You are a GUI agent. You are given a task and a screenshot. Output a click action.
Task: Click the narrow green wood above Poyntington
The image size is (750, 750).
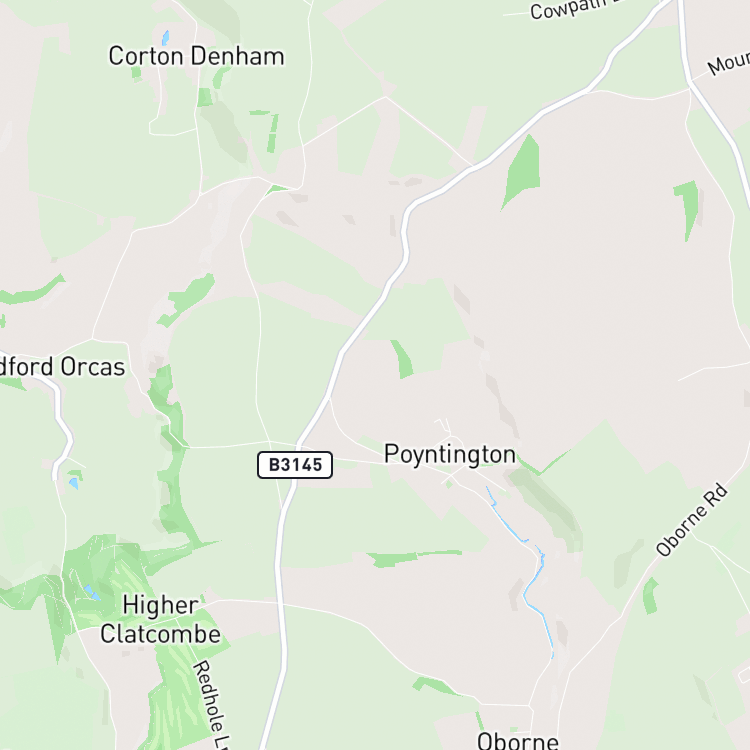pyautogui.click(x=402, y=359)
